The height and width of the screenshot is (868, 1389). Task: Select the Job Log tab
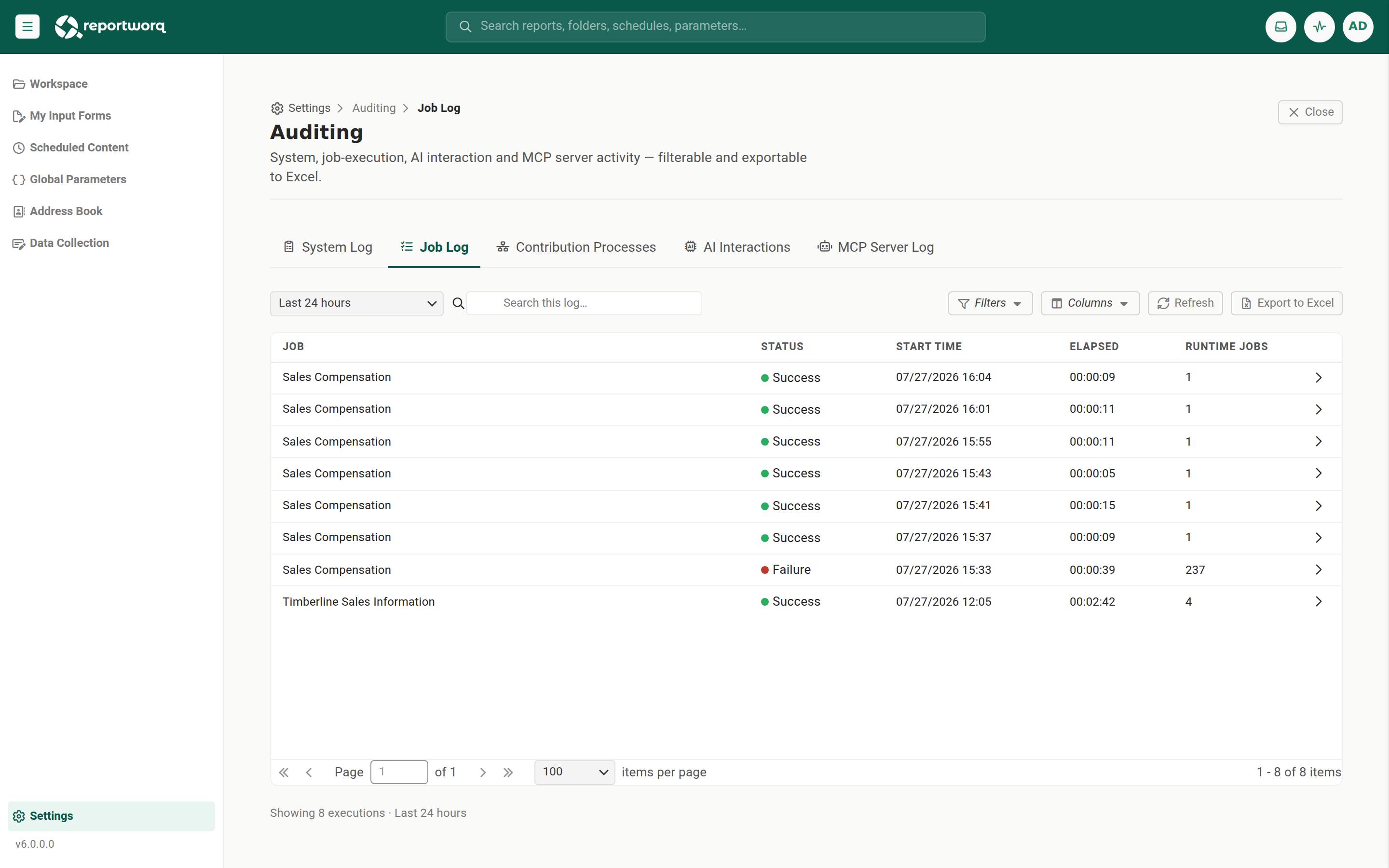point(434,247)
